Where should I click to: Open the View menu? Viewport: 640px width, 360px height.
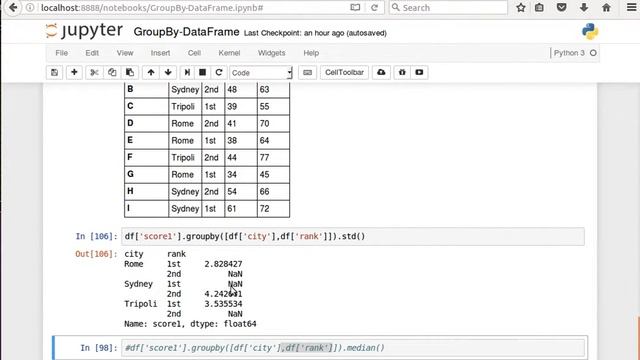point(125,53)
